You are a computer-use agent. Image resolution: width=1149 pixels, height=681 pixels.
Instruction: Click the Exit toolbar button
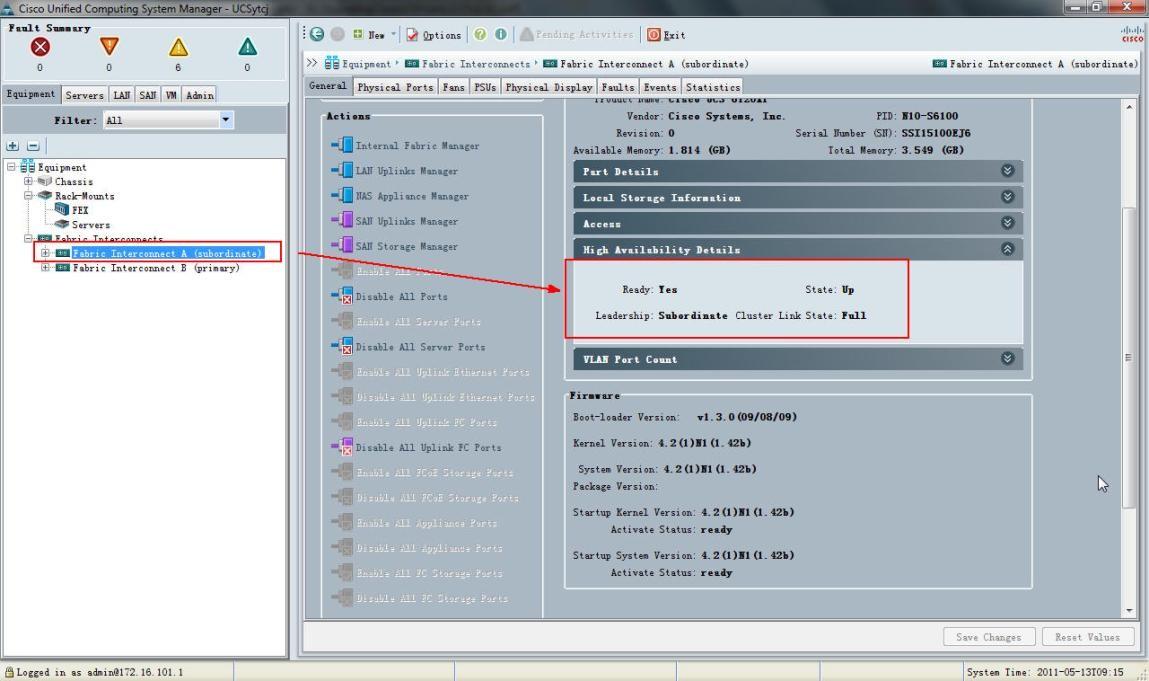(666, 34)
